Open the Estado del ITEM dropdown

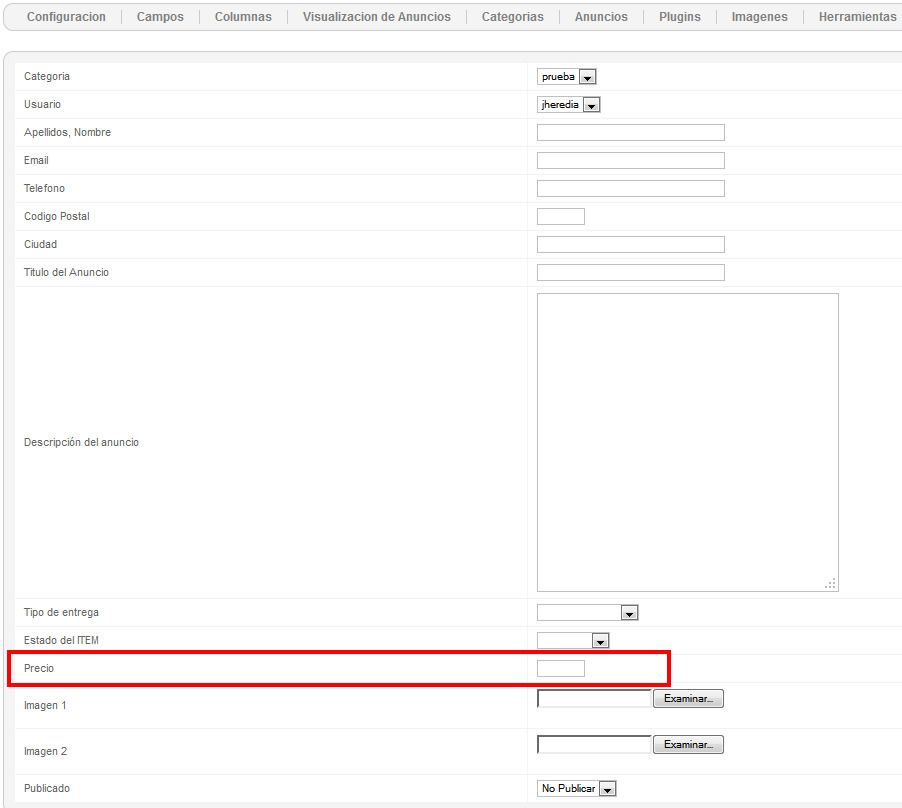point(573,640)
